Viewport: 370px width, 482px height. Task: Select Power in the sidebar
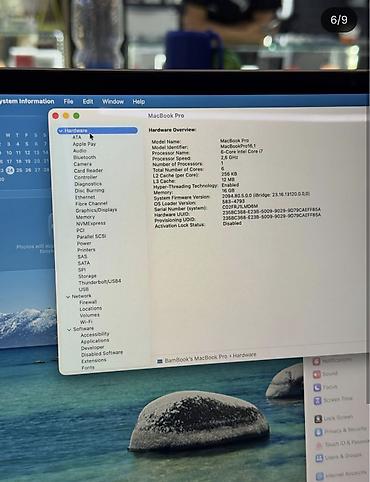(84, 243)
